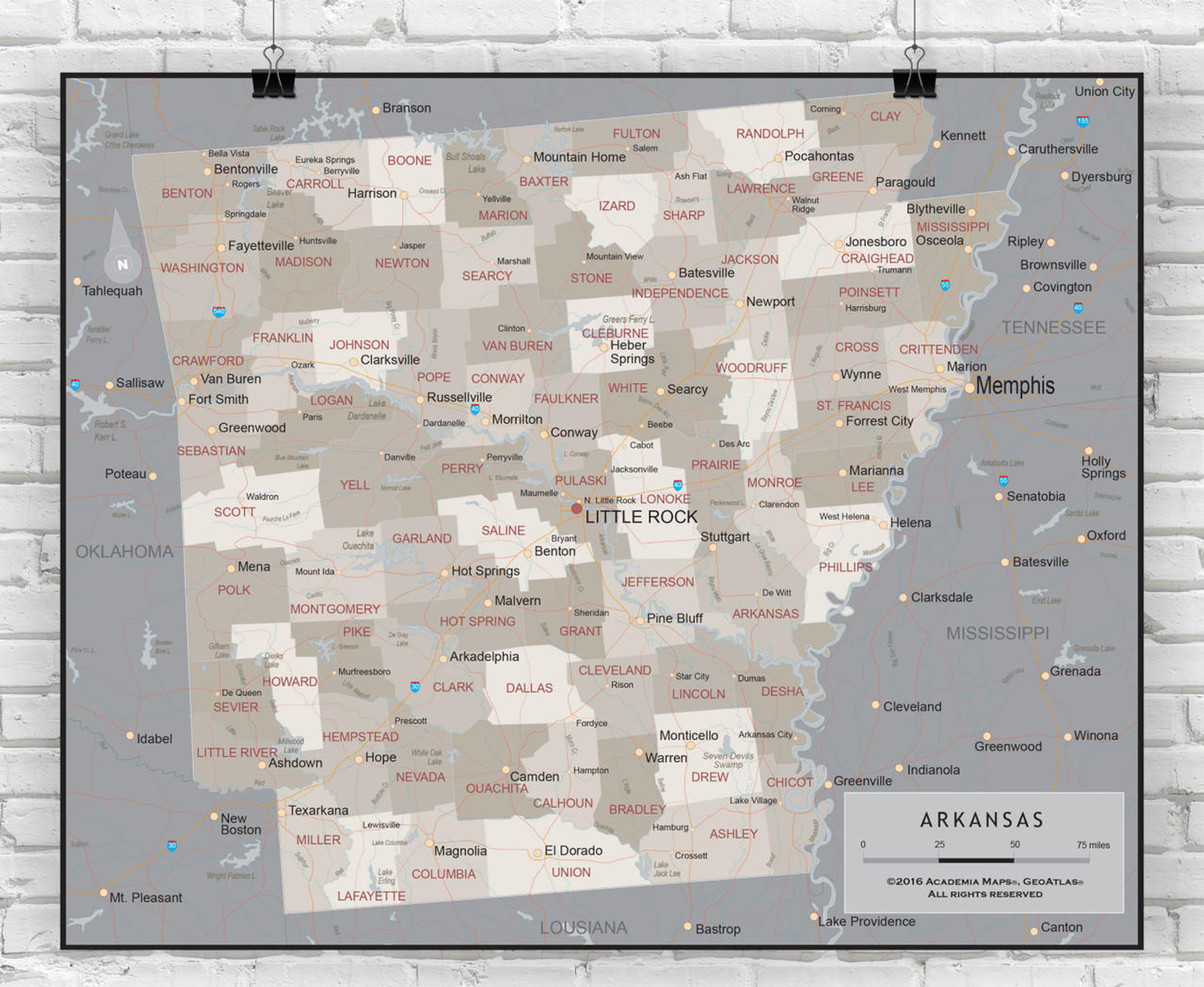The height and width of the screenshot is (987, 1204).
Task: Click the Batesville label in Independence county
Action: tap(706, 272)
